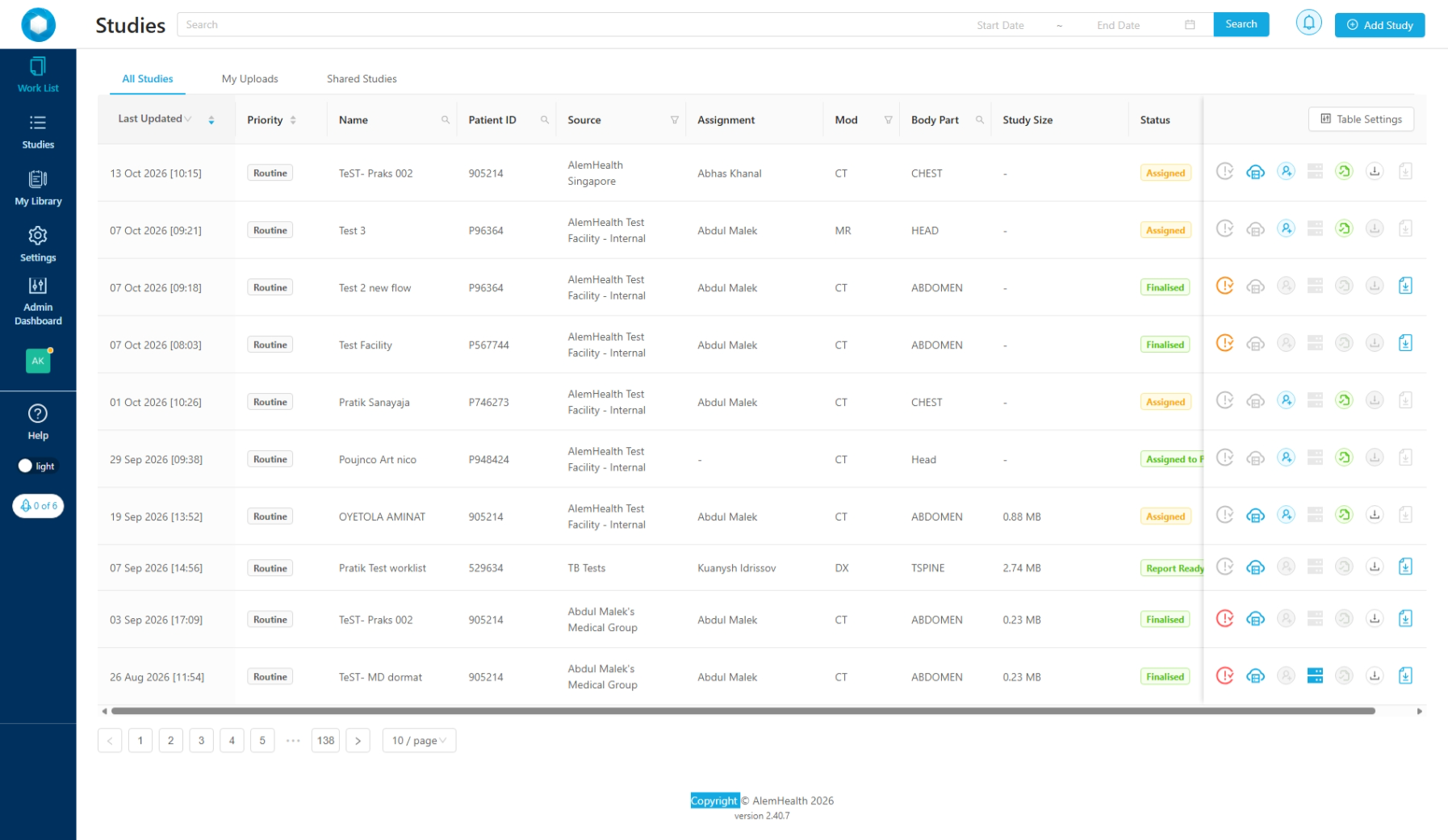Click assign-user icon in Test 3 row

click(1286, 229)
